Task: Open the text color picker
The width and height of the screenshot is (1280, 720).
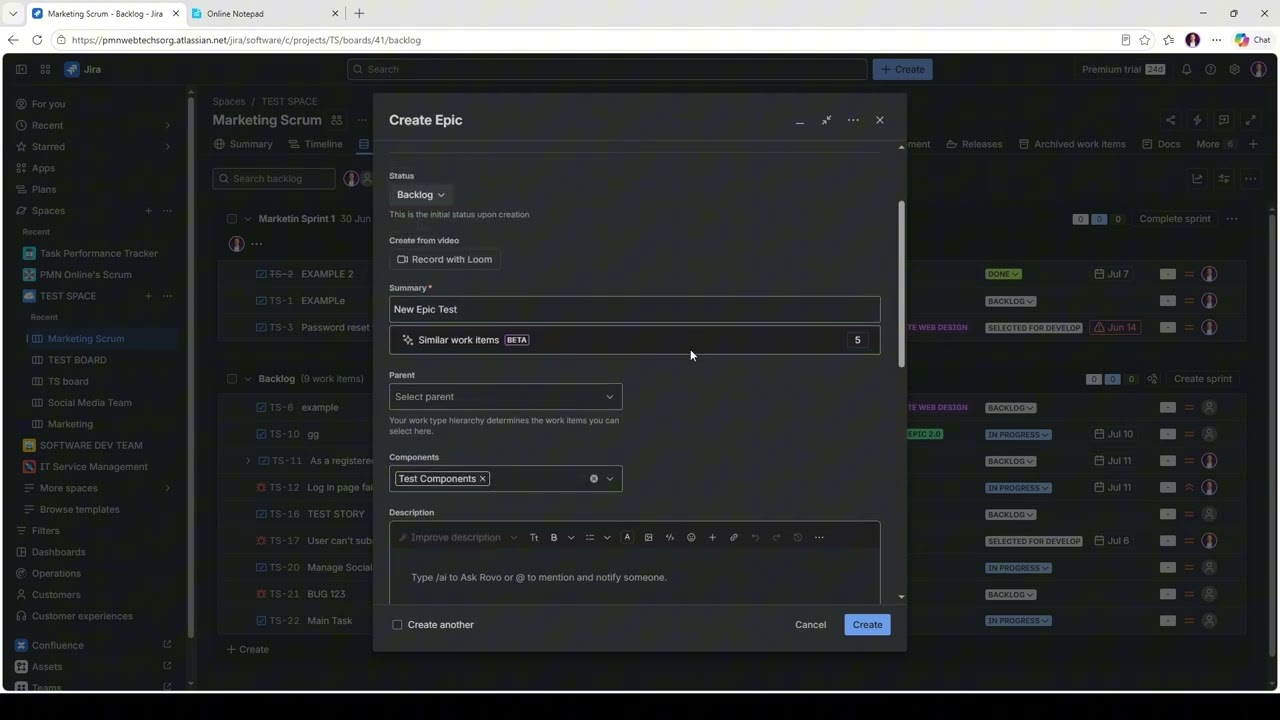Action: tap(627, 538)
